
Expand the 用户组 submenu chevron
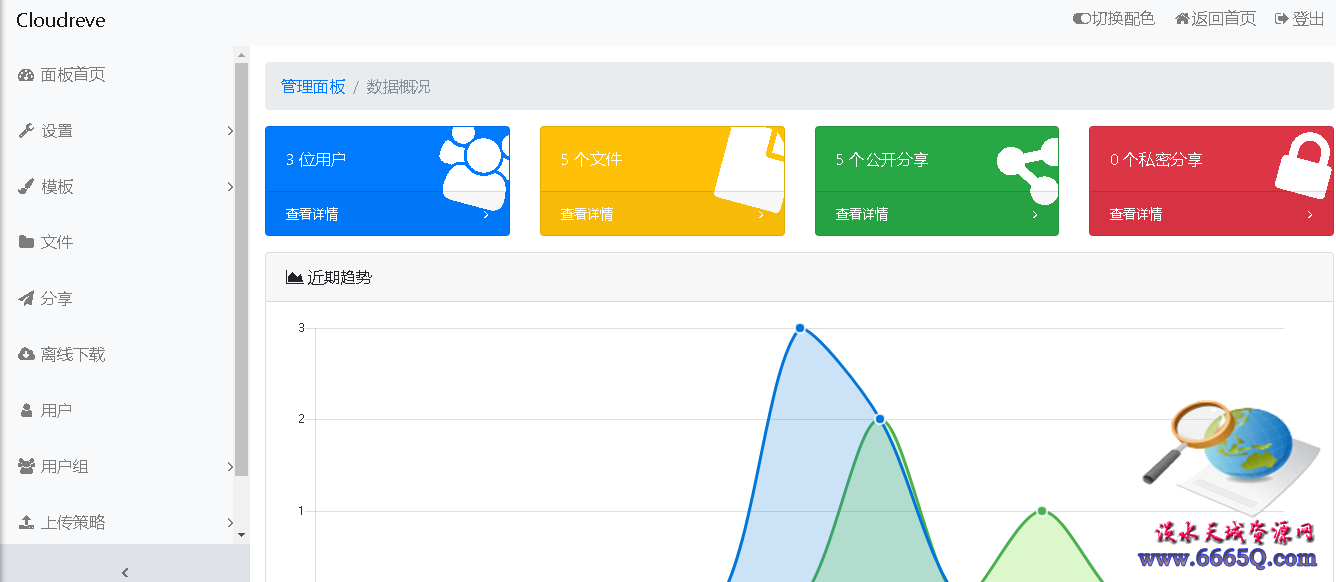tap(230, 466)
